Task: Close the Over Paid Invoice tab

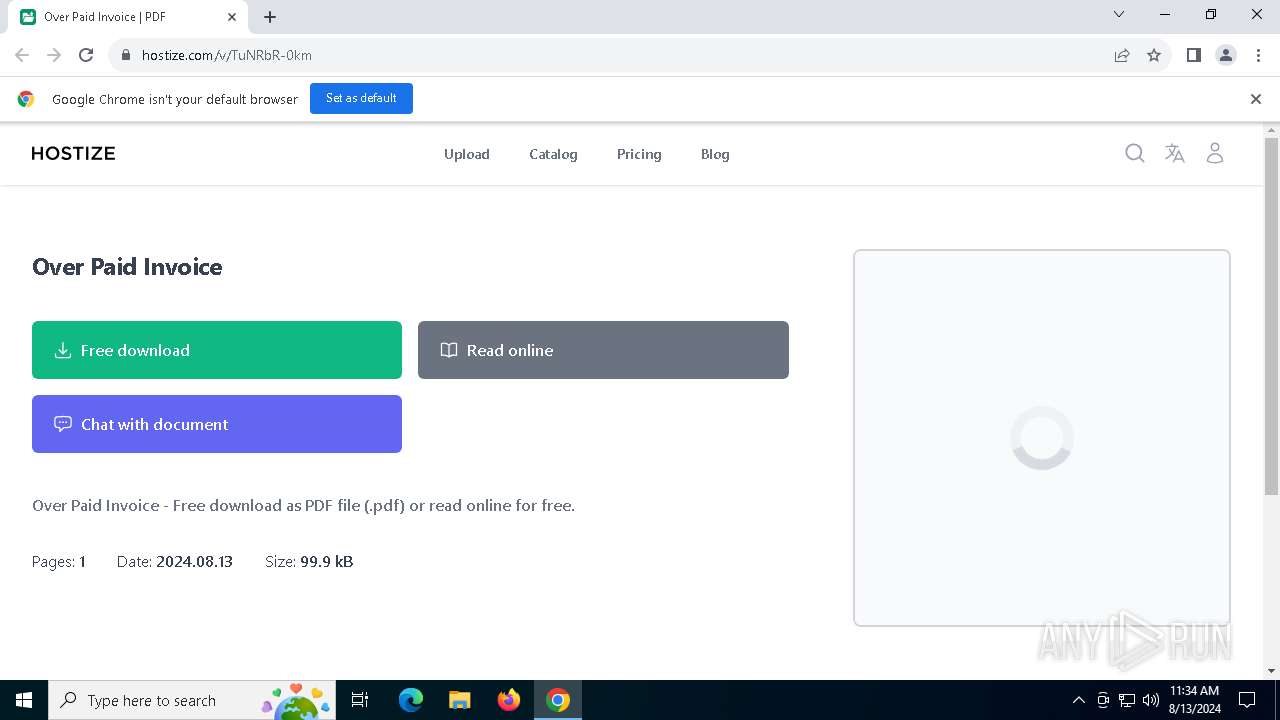Action: tap(232, 17)
